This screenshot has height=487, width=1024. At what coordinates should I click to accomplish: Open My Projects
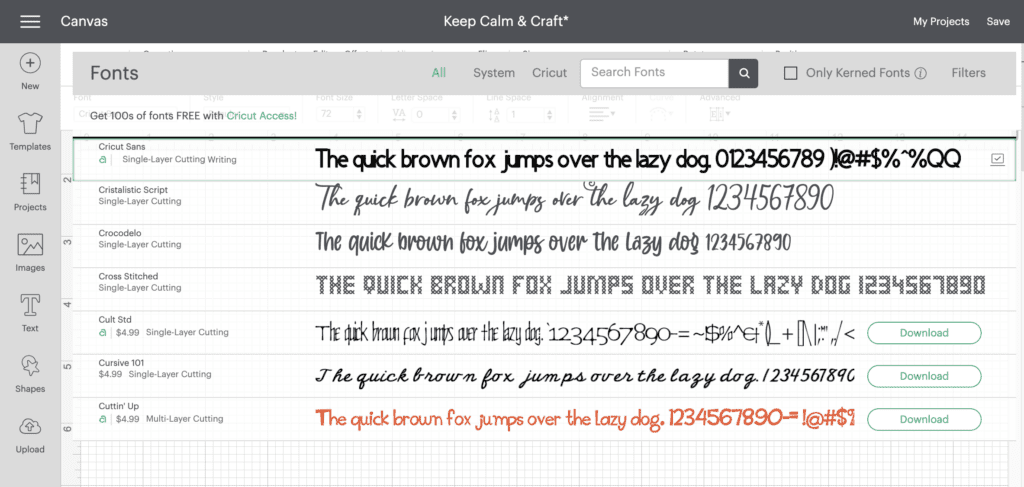pos(941,22)
